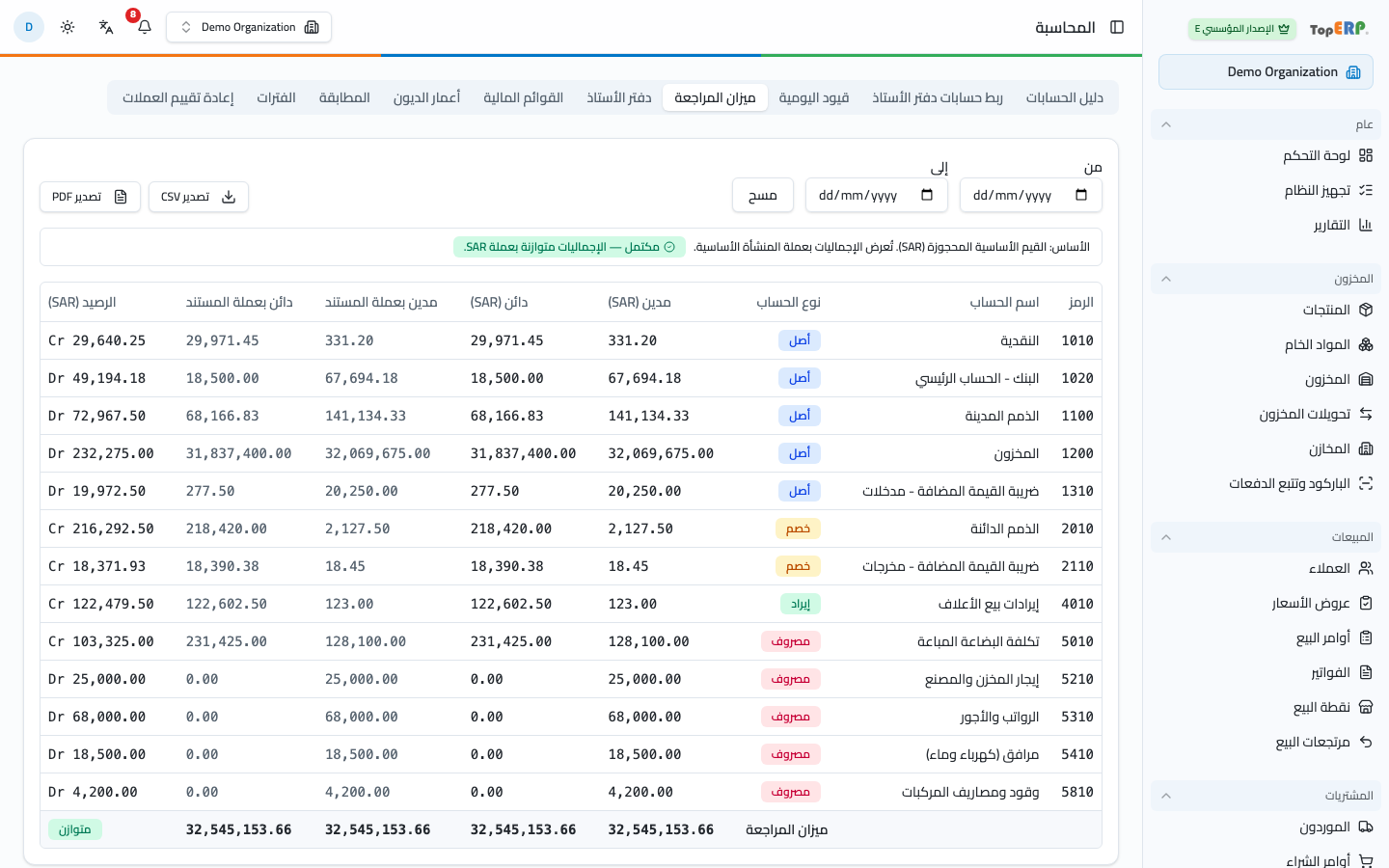The height and width of the screenshot is (868, 1389).
Task: Click the متوازن status badge
Action: (x=74, y=829)
